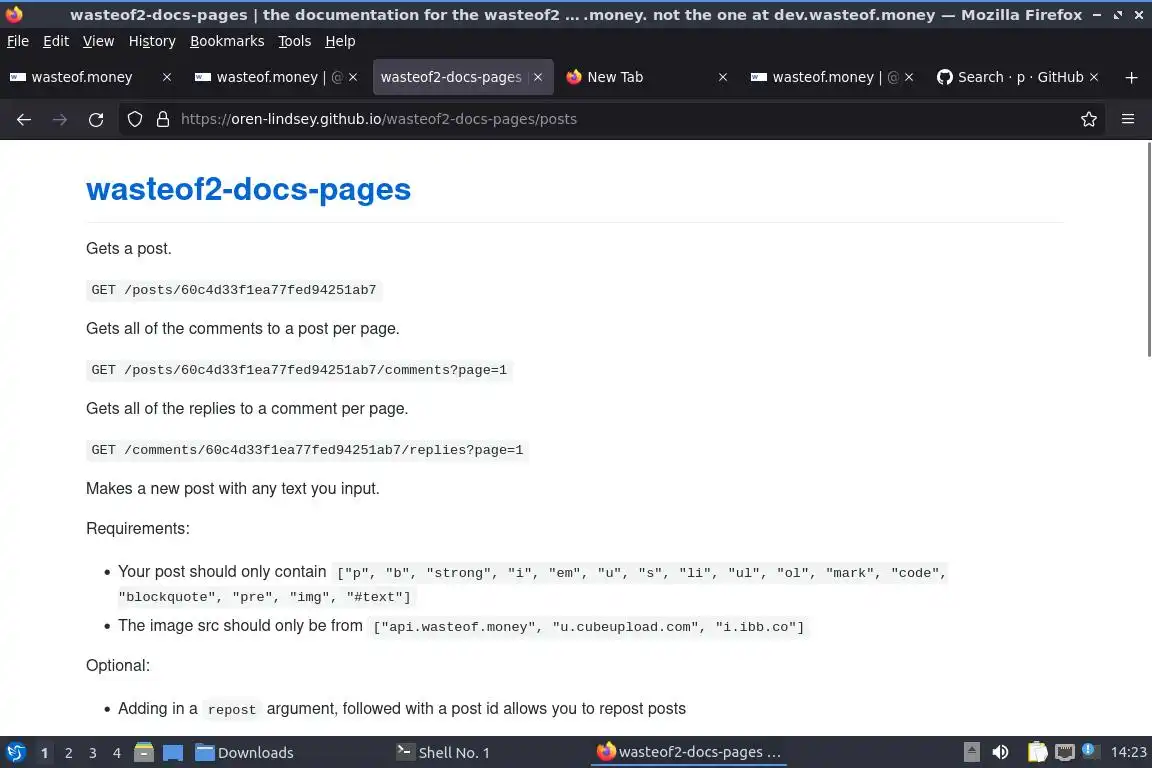Close the second wasteof.money tab
Viewport: 1152px width, 768px height.
(x=353, y=77)
